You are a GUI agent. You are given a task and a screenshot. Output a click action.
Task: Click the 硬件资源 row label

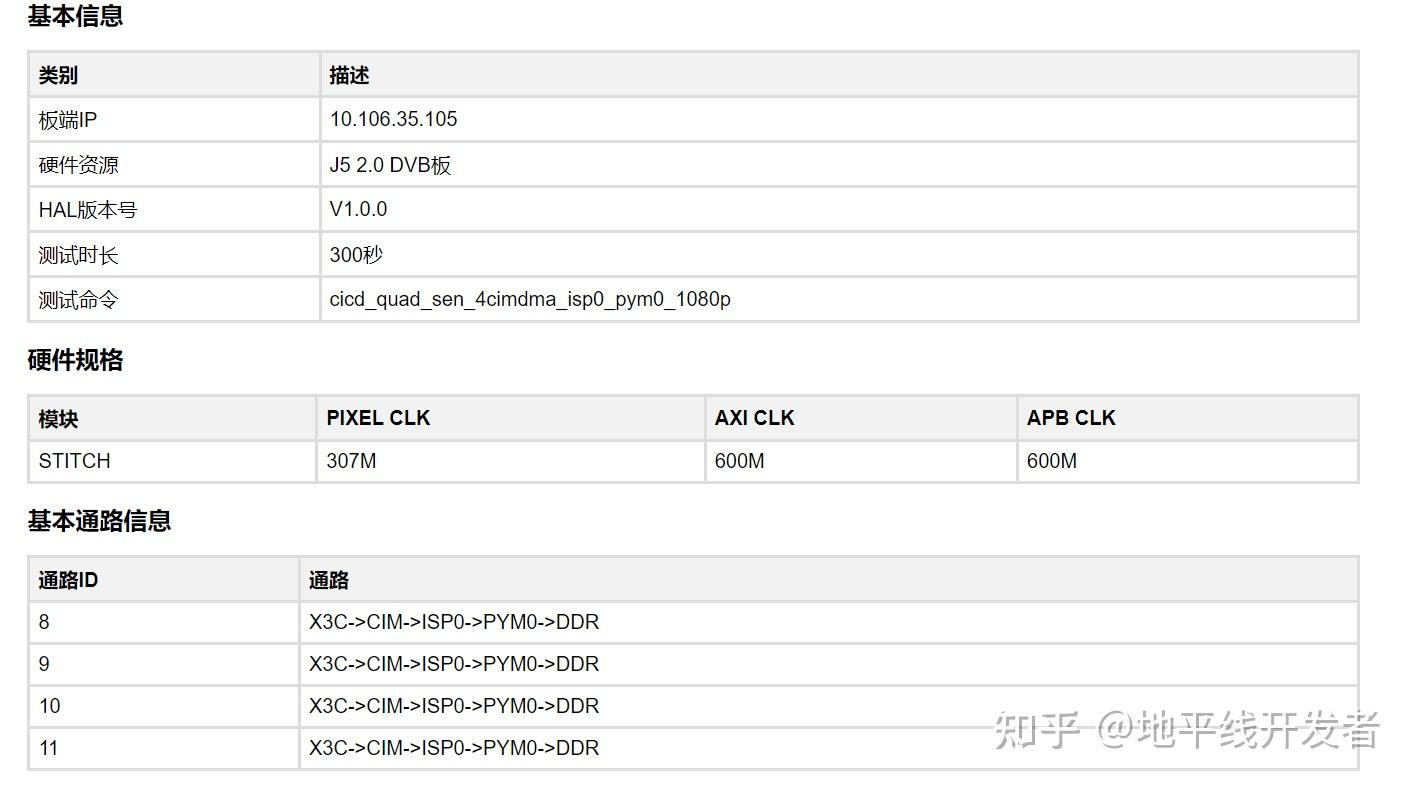[x=78, y=165]
